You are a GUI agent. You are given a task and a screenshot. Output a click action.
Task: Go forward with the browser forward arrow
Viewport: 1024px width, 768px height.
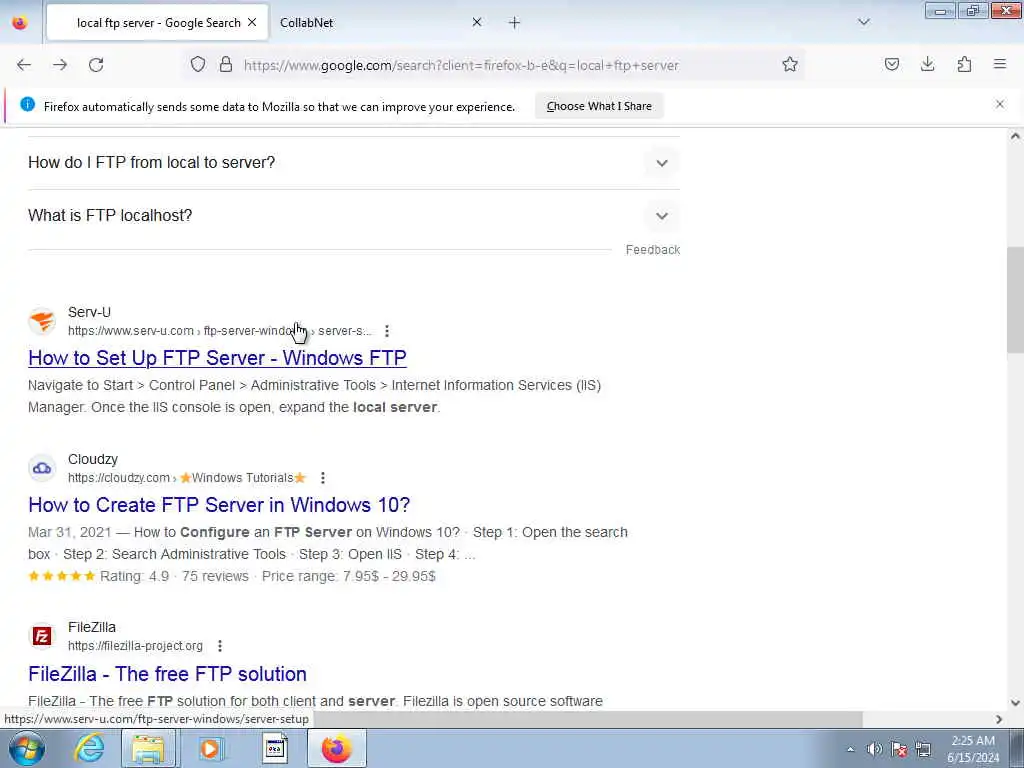click(x=60, y=65)
